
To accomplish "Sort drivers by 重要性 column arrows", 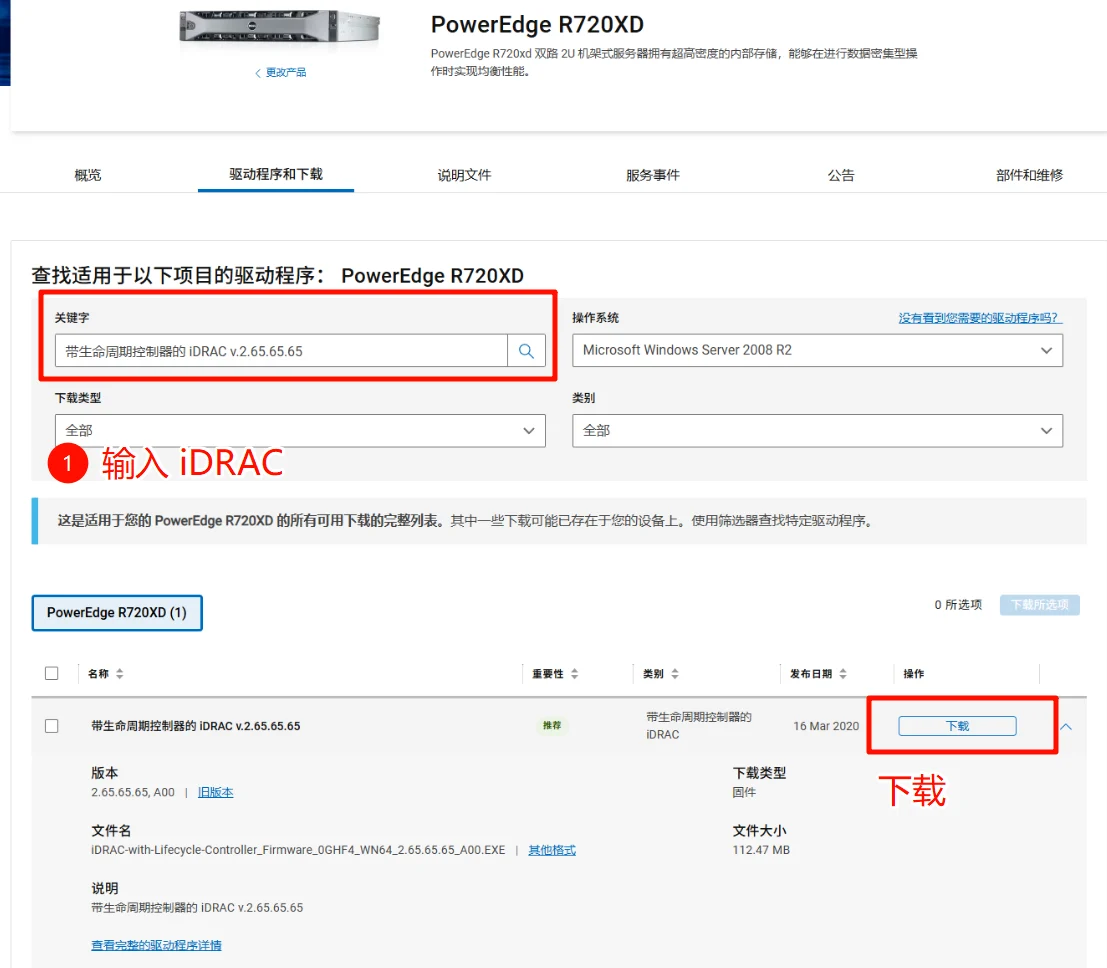I will click(574, 674).
